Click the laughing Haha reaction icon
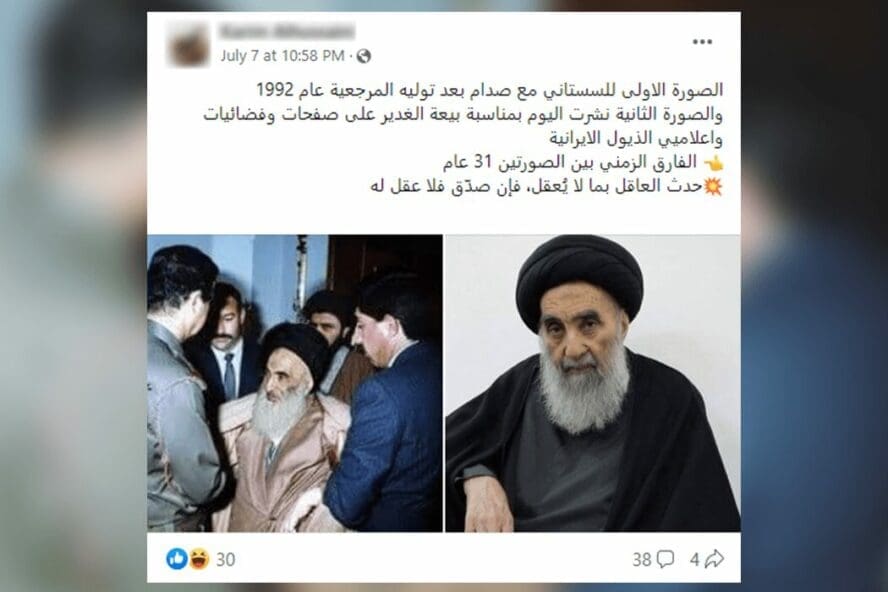Viewport: 888px width, 592px height. [199, 559]
